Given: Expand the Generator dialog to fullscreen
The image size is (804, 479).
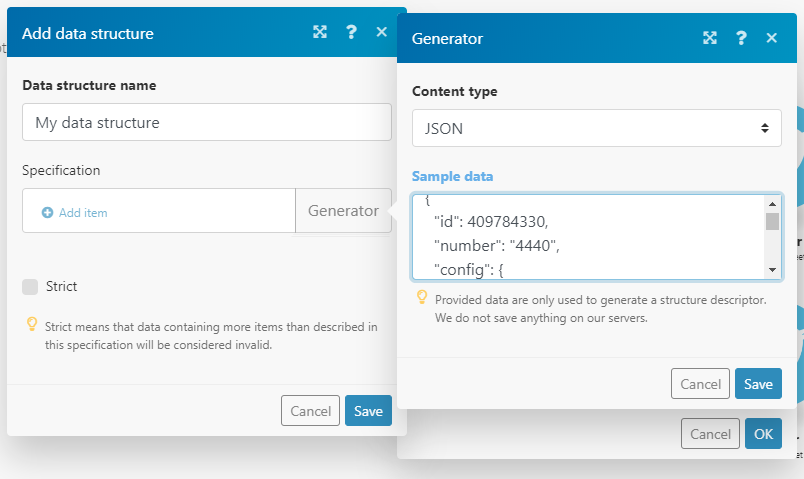Looking at the screenshot, I should coord(710,38).
